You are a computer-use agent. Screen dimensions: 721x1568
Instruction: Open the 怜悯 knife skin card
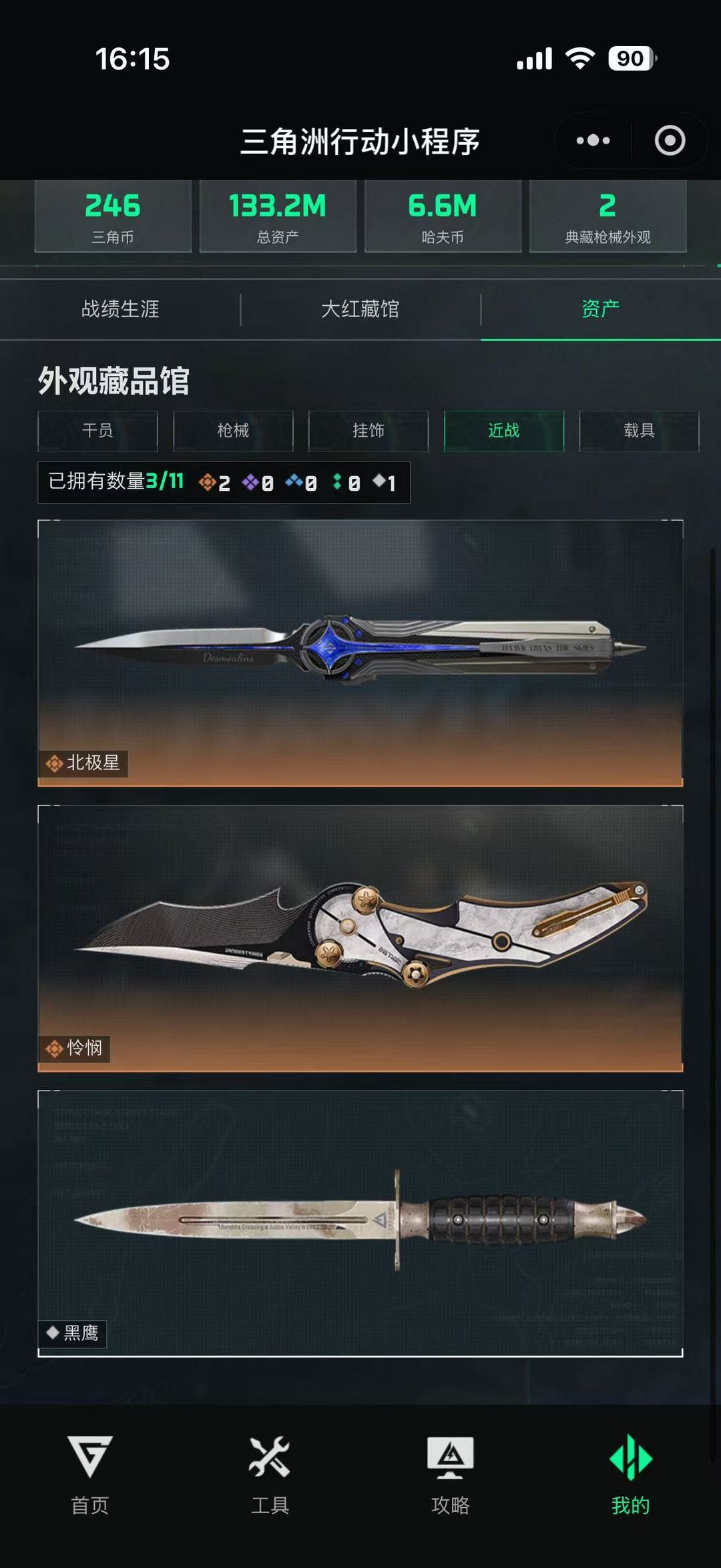pyautogui.click(x=360, y=938)
